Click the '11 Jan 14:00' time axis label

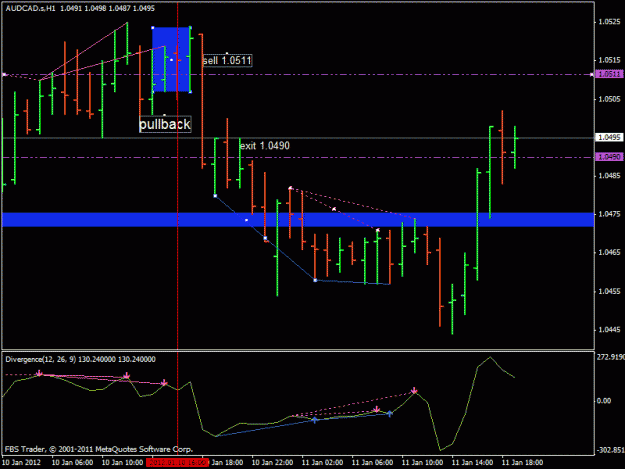click(x=472, y=463)
